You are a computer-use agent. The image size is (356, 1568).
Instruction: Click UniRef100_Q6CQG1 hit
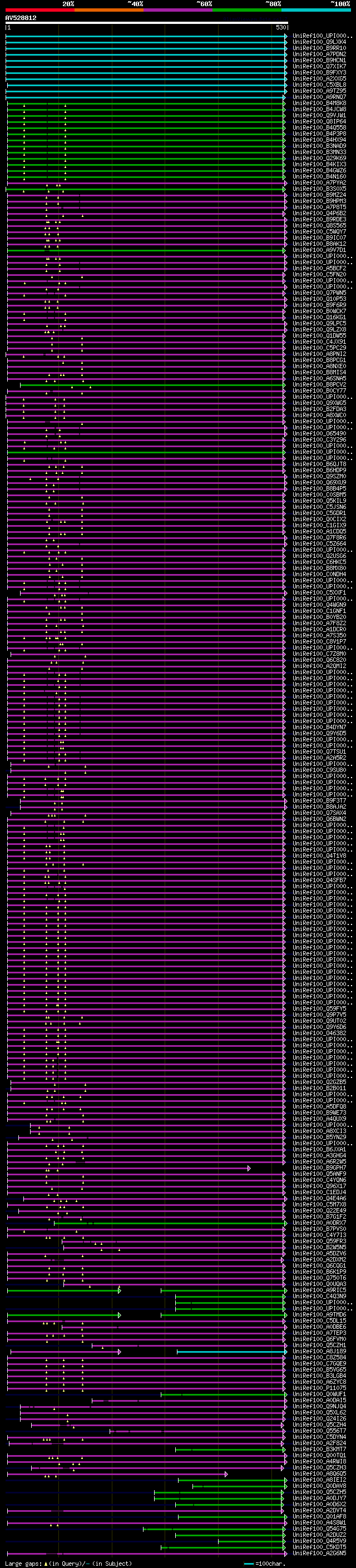(319, 1265)
